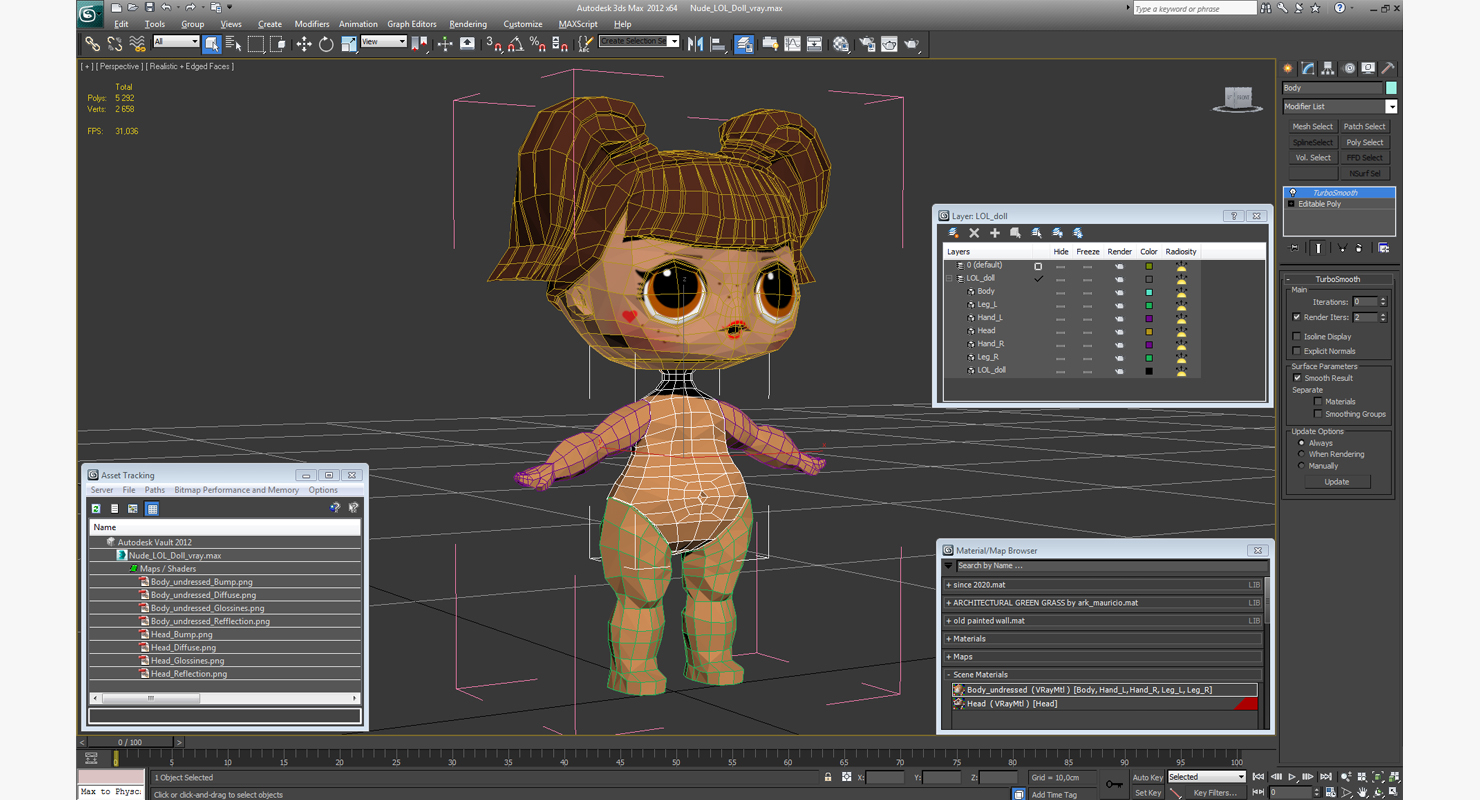Enable Isoline Display checkbox

click(1297, 337)
